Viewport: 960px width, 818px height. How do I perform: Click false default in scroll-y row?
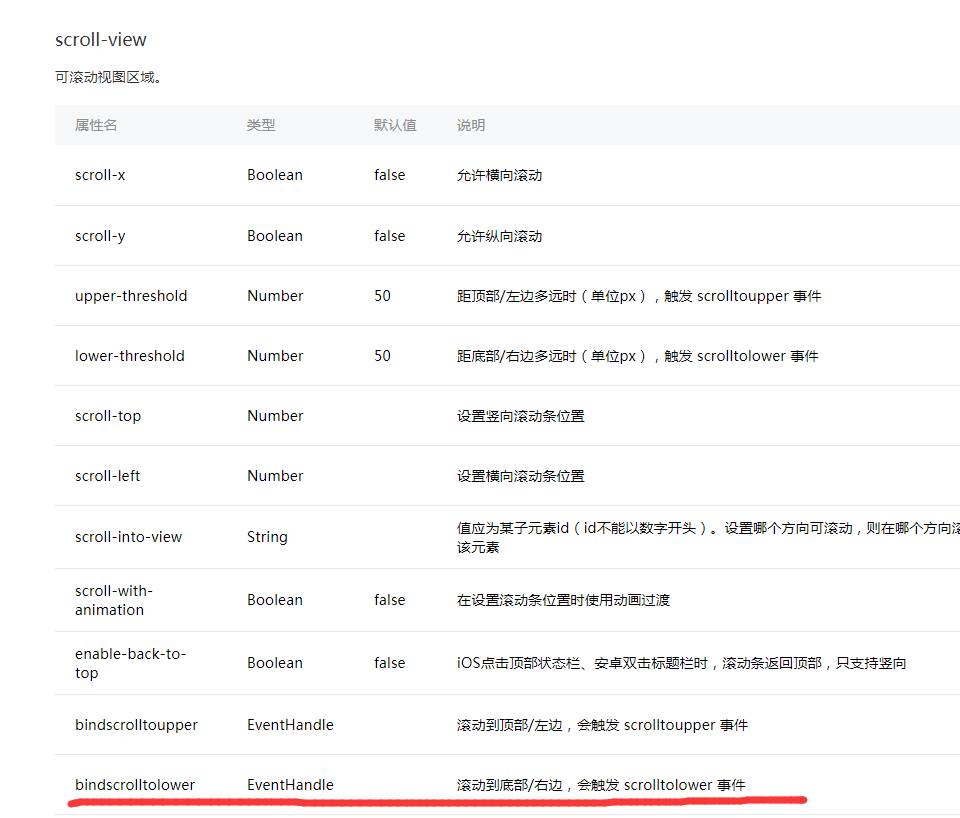pyautogui.click(x=389, y=236)
